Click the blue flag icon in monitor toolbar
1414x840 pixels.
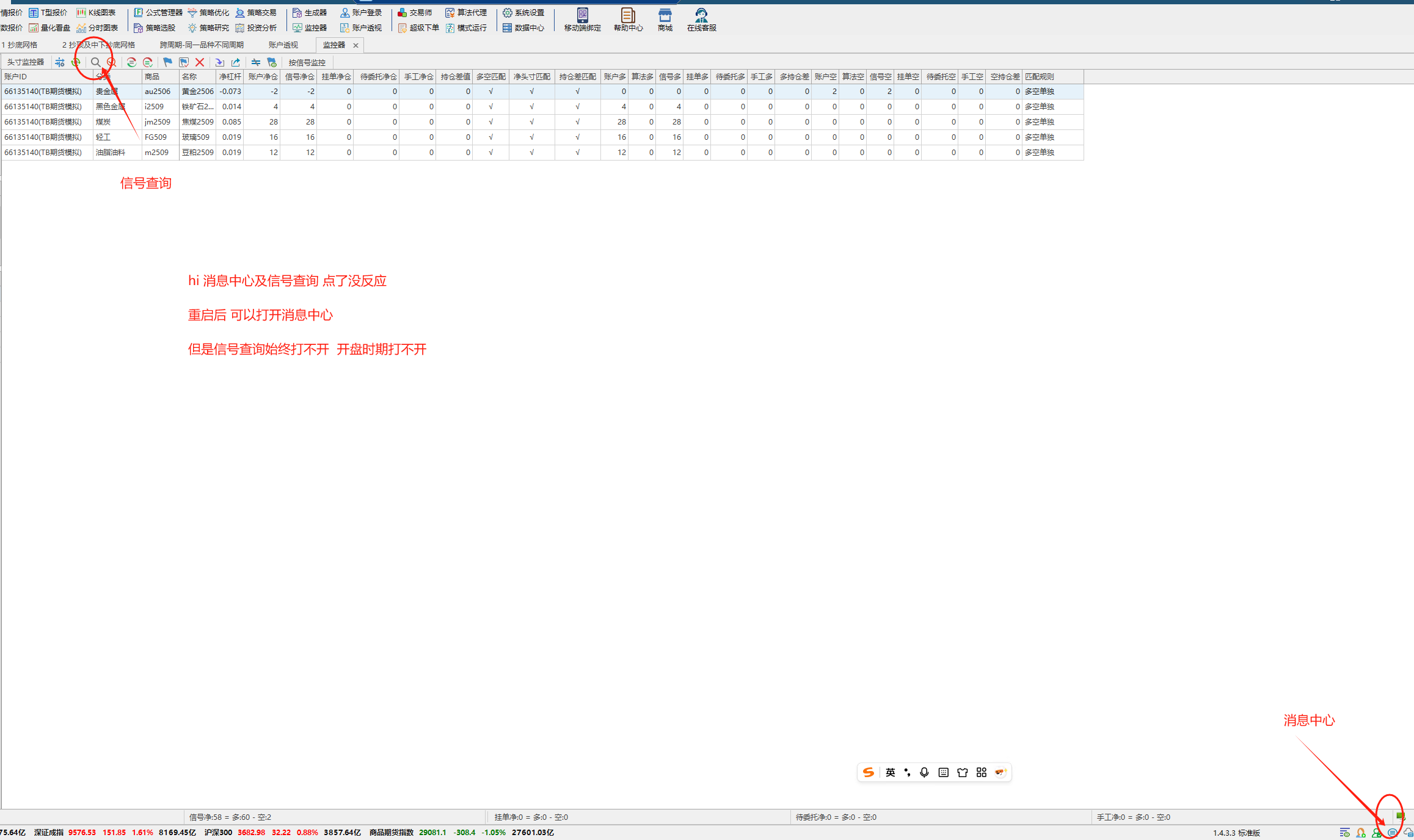click(167, 62)
